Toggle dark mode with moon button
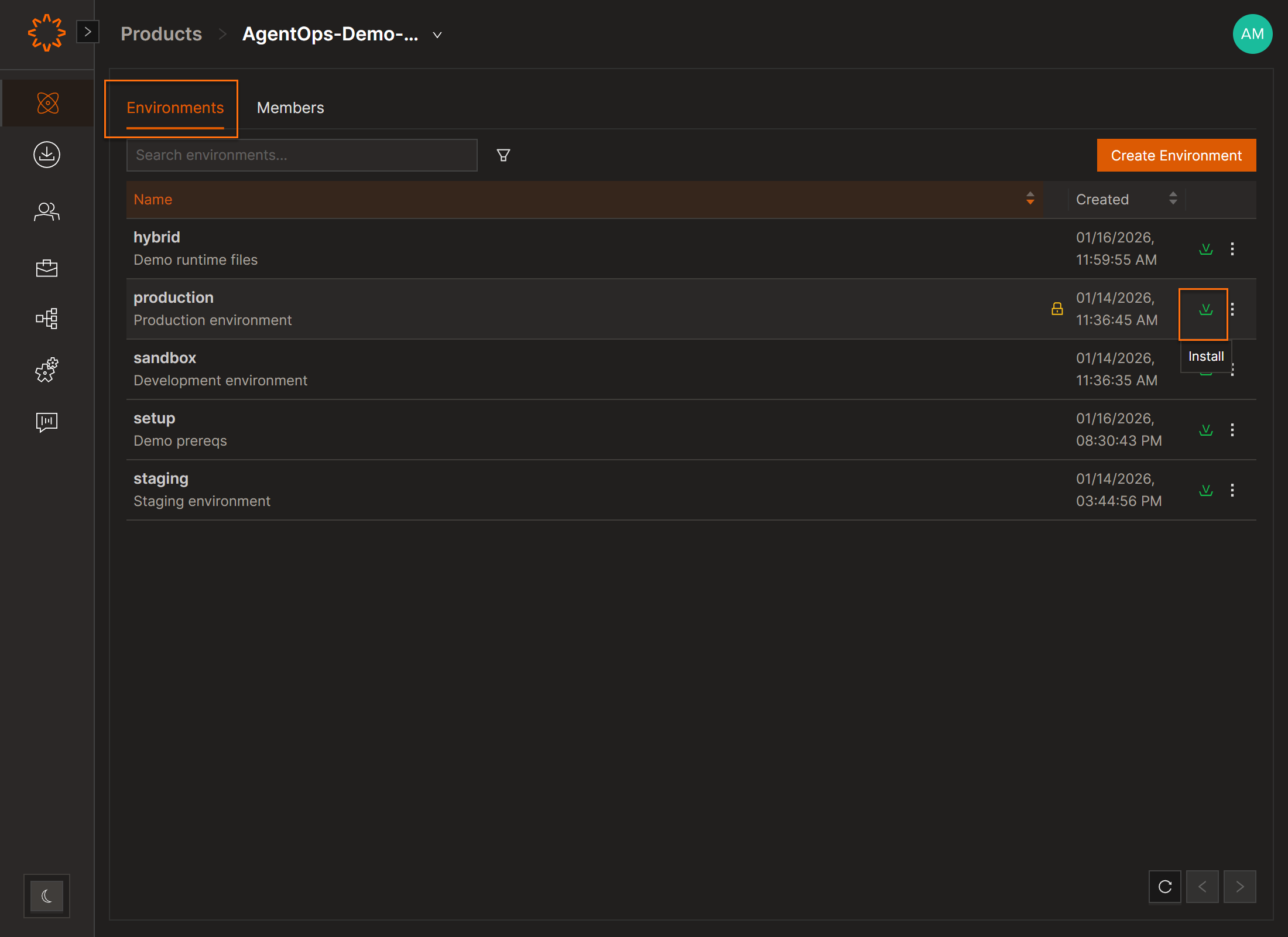The height and width of the screenshot is (937, 1288). coord(47,895)
